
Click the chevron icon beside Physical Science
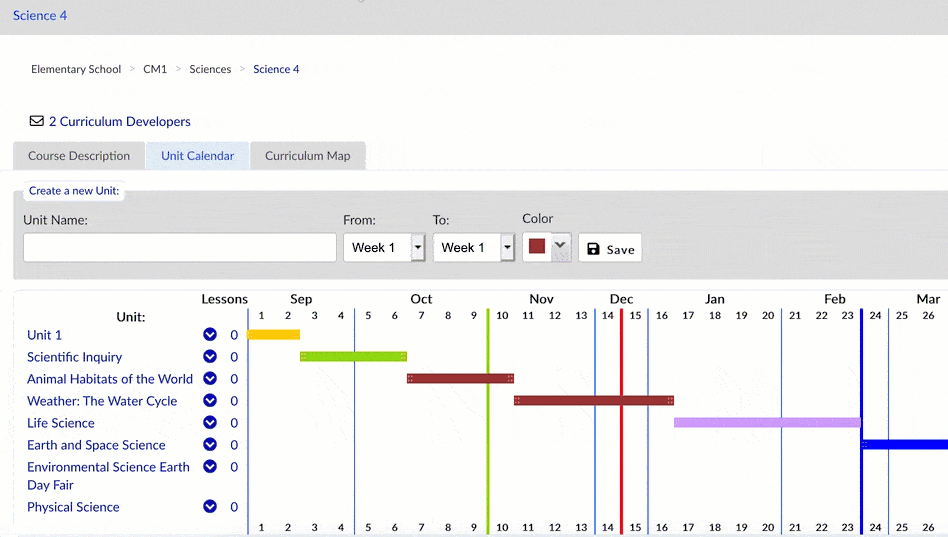click(x=210, y=507)
